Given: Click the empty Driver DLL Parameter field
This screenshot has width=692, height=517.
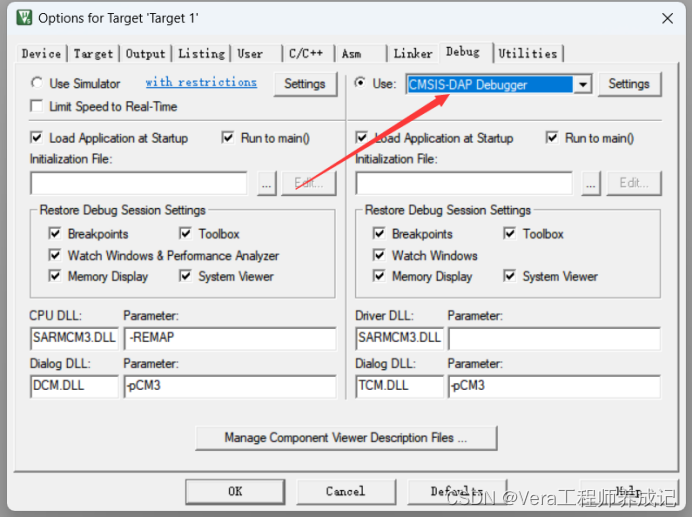Looking at the screenshot, I should 554,338.
